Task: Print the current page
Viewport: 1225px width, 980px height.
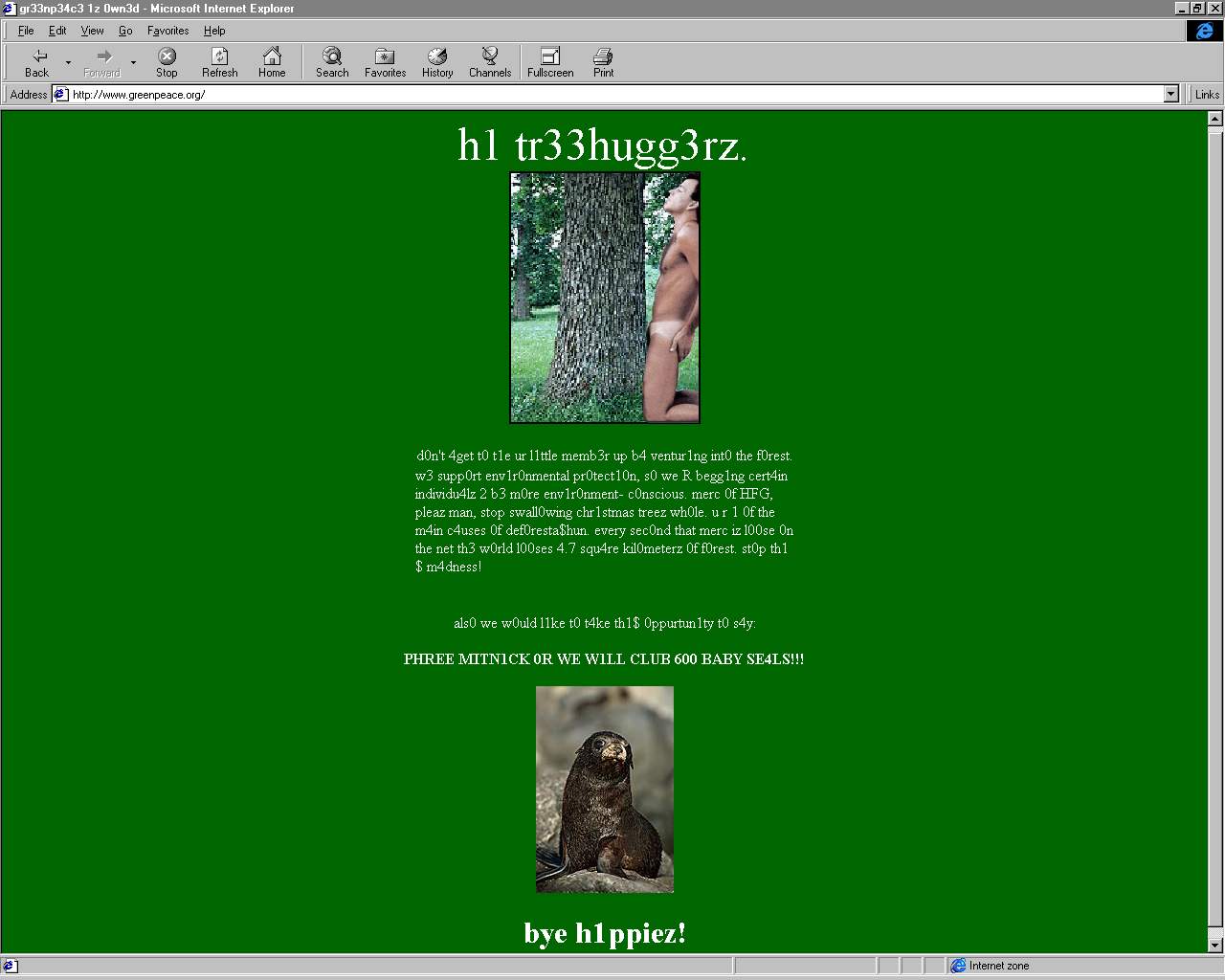Action: 603,62
